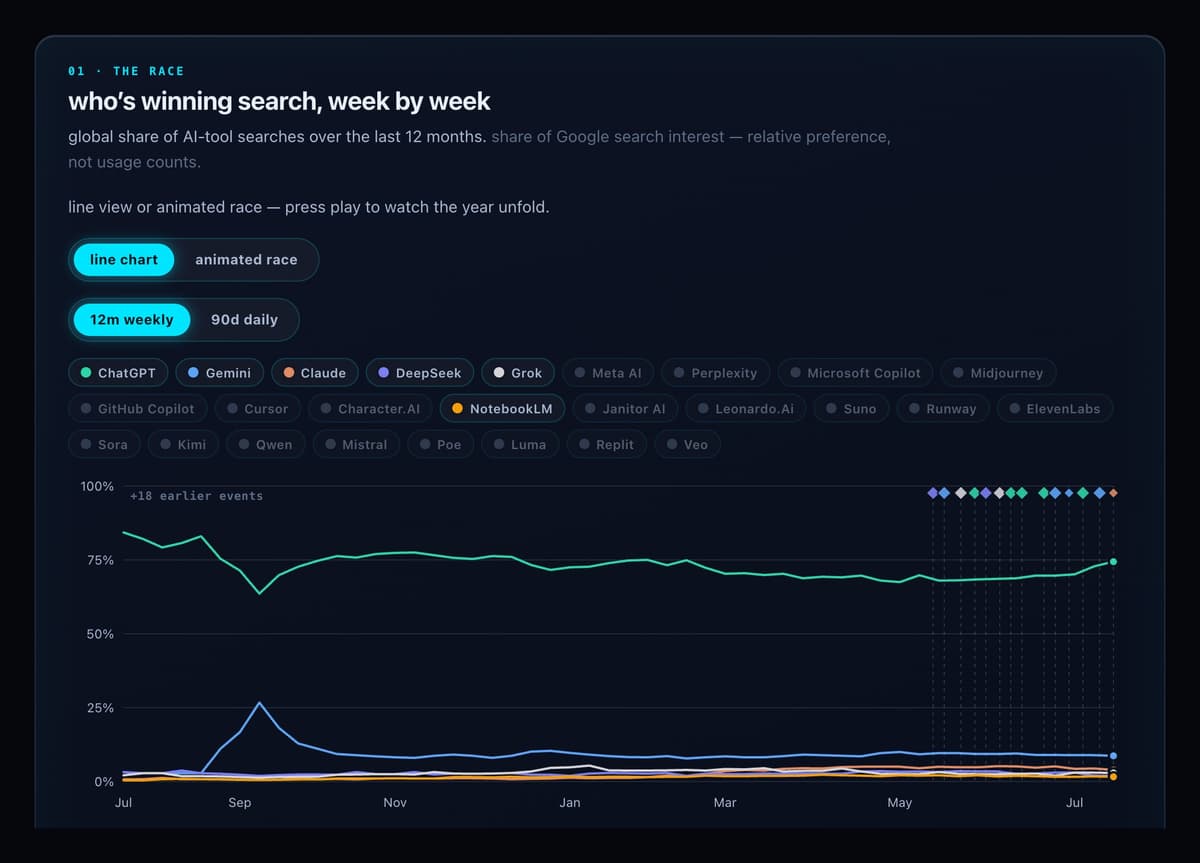The height and width of the screenshot is (863, 1200).
Task: Click the 0% y-axis label
Action: [x=104, y=782]
